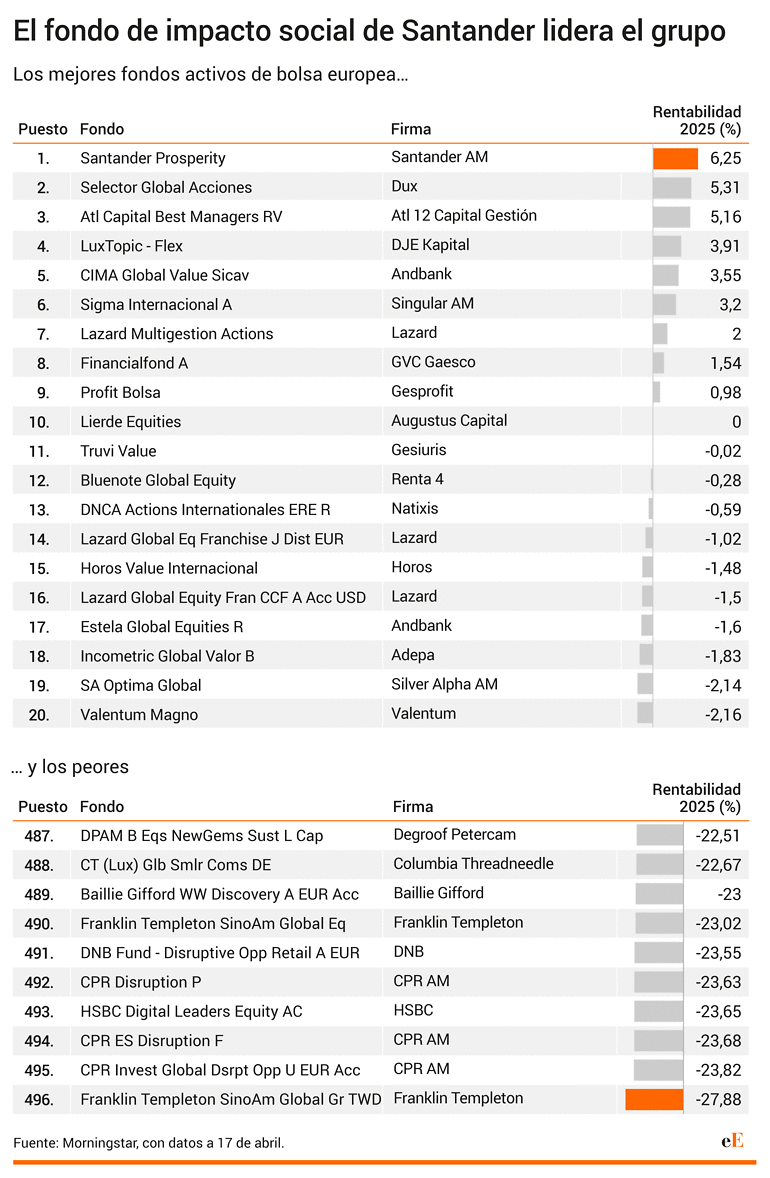The image size is (770, 1178).
Task: Click the Firma header in worst funds table
Action: tap(412, 807)
